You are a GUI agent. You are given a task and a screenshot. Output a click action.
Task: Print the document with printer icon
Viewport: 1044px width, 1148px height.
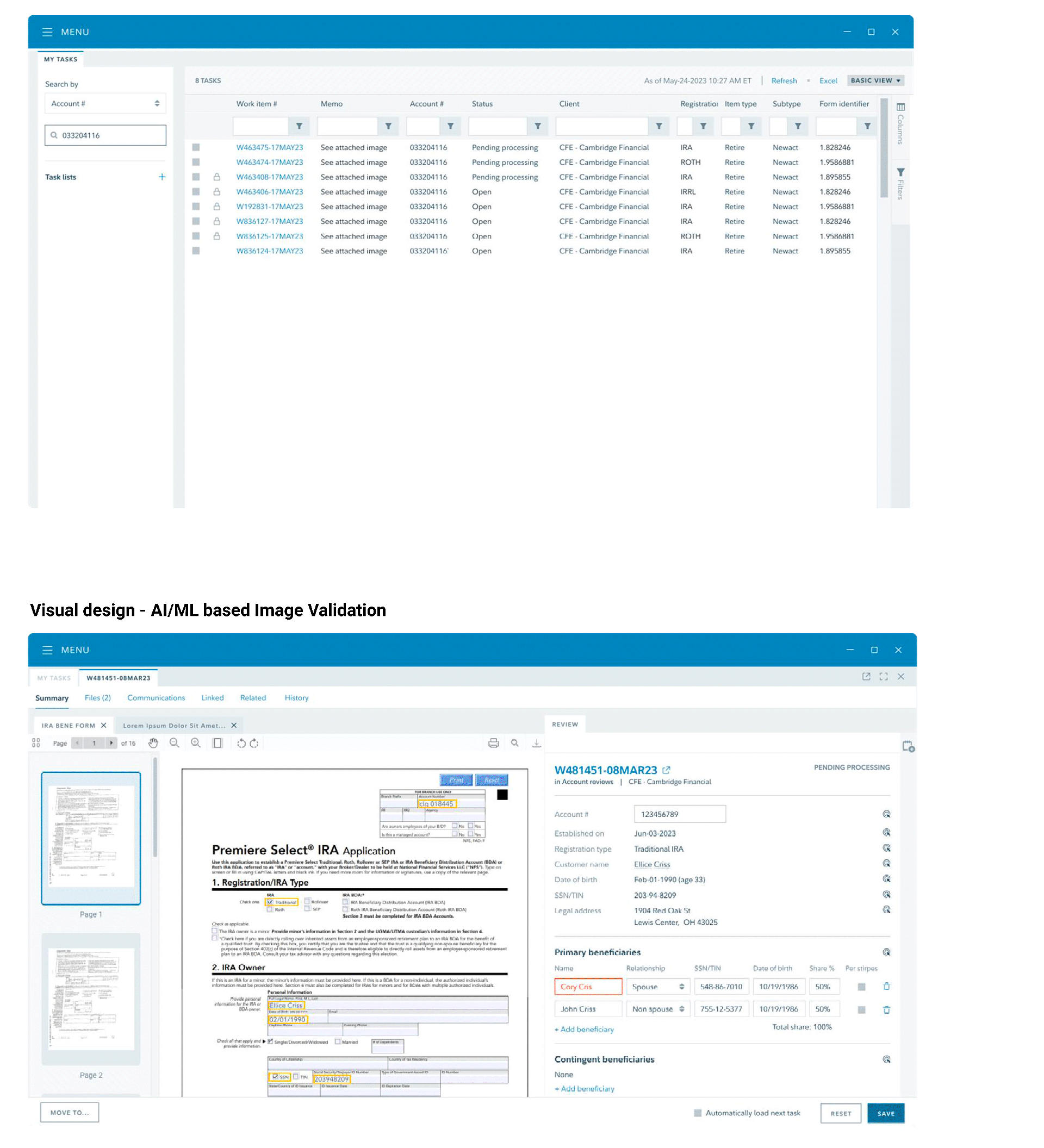click(493, 743)
